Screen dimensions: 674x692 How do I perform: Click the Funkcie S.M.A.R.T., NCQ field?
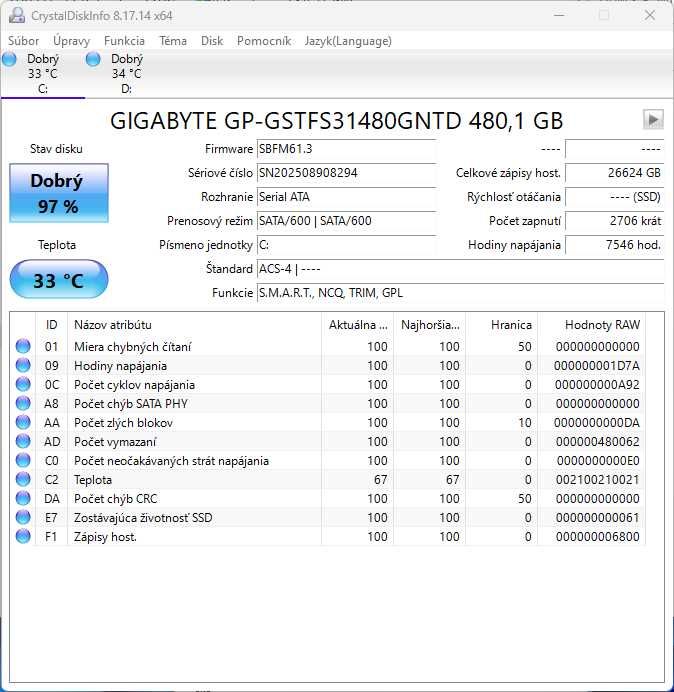[x=460, y=293]
